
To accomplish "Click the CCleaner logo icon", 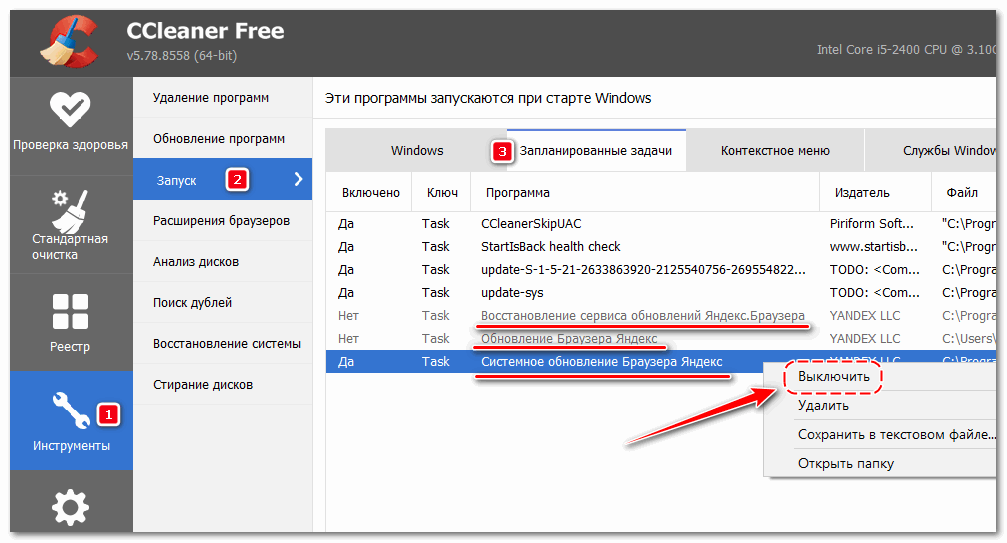I will 67,40.
